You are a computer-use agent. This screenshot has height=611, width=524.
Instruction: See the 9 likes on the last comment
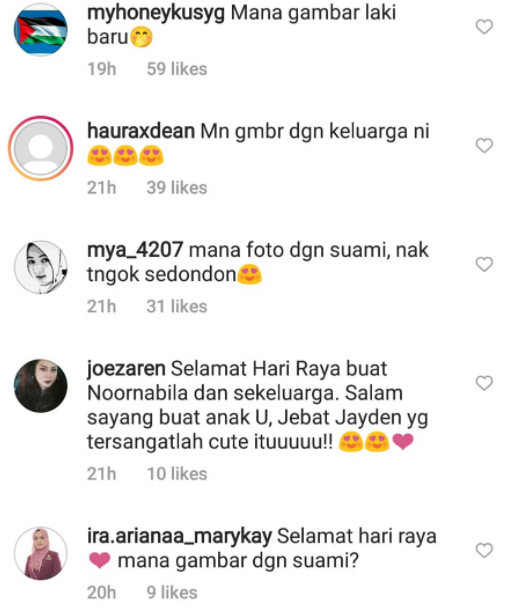pyautogui.click(x=172, y=593)
